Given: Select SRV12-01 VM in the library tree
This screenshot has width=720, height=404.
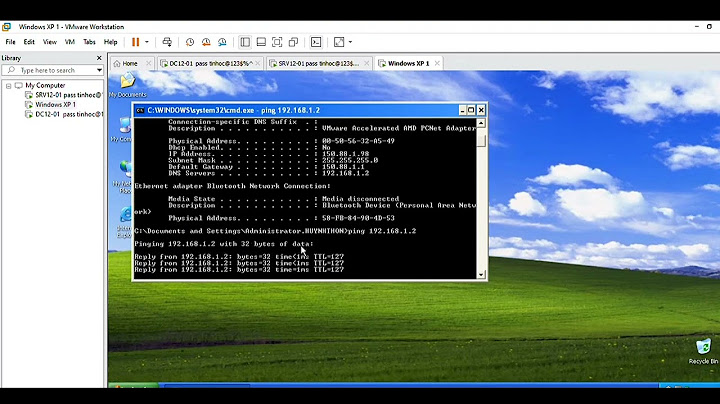Looking at the screenshot, I should point(68,95).
